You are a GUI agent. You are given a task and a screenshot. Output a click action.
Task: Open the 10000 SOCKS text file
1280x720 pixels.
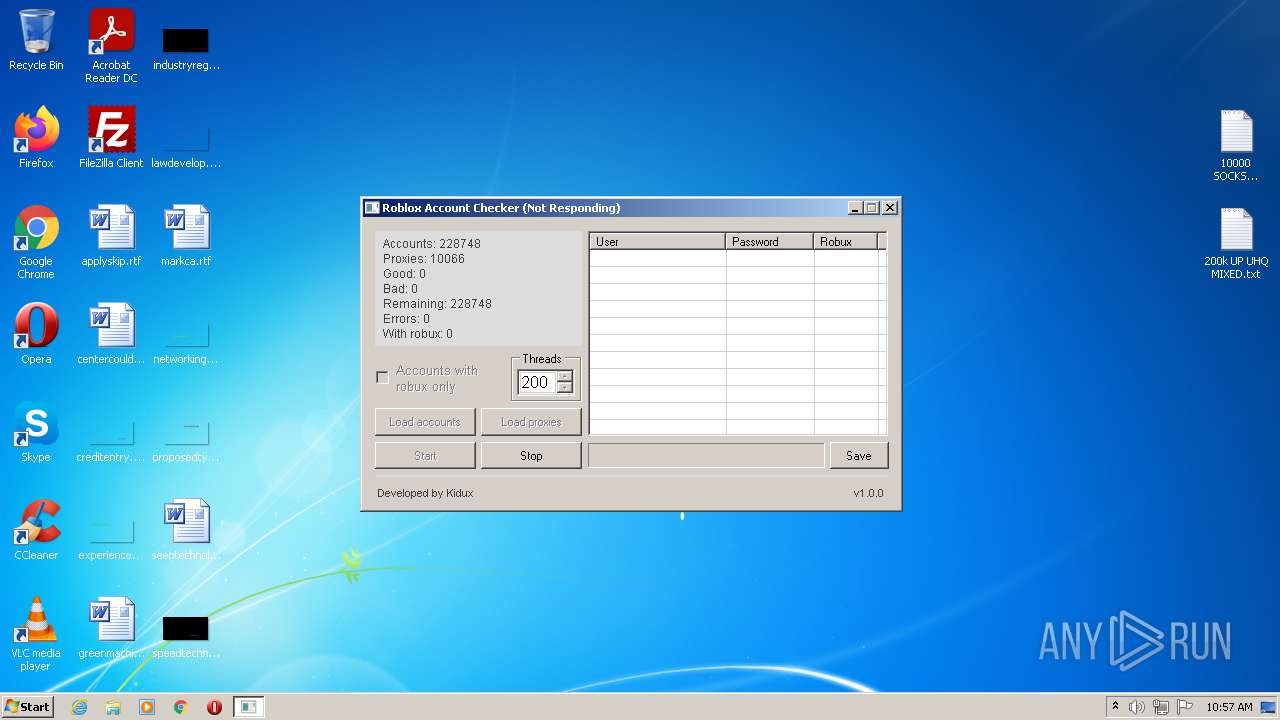(1236, 145)
